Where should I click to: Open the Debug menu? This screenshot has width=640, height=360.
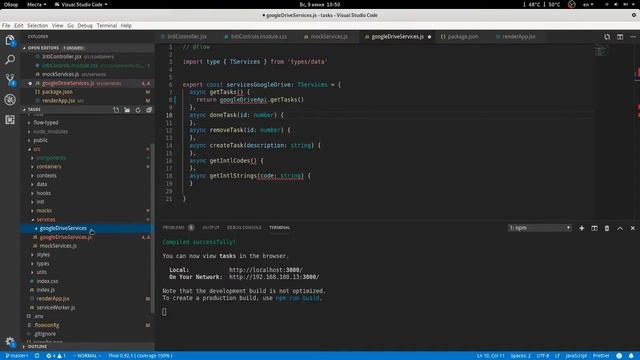(x=85, y=25)
